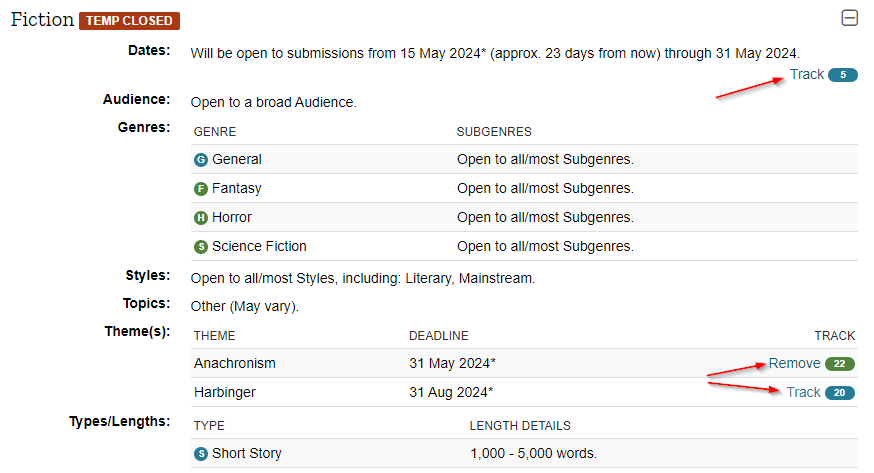This screenshot has height=473, width=874.
Task: Click the Anachronism theme name
Action: pyautogui.click(x=234, y=363)
